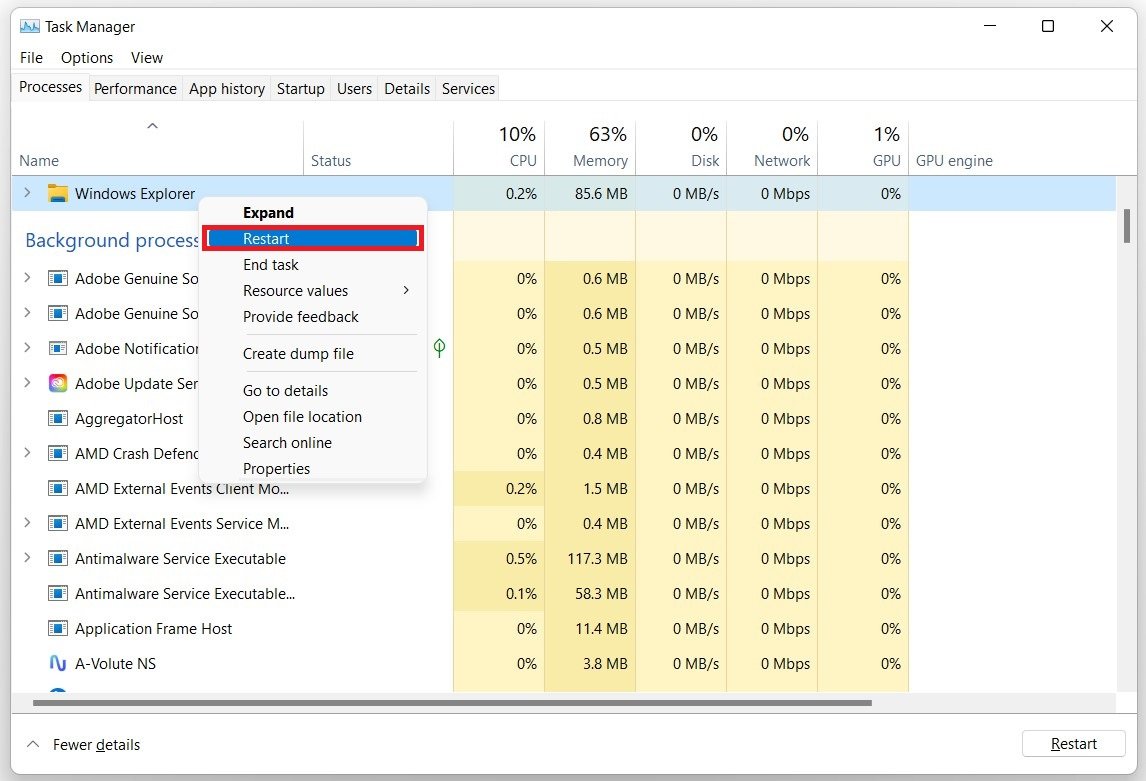
Task: Open the Startup tab
Action: point(300,89)
